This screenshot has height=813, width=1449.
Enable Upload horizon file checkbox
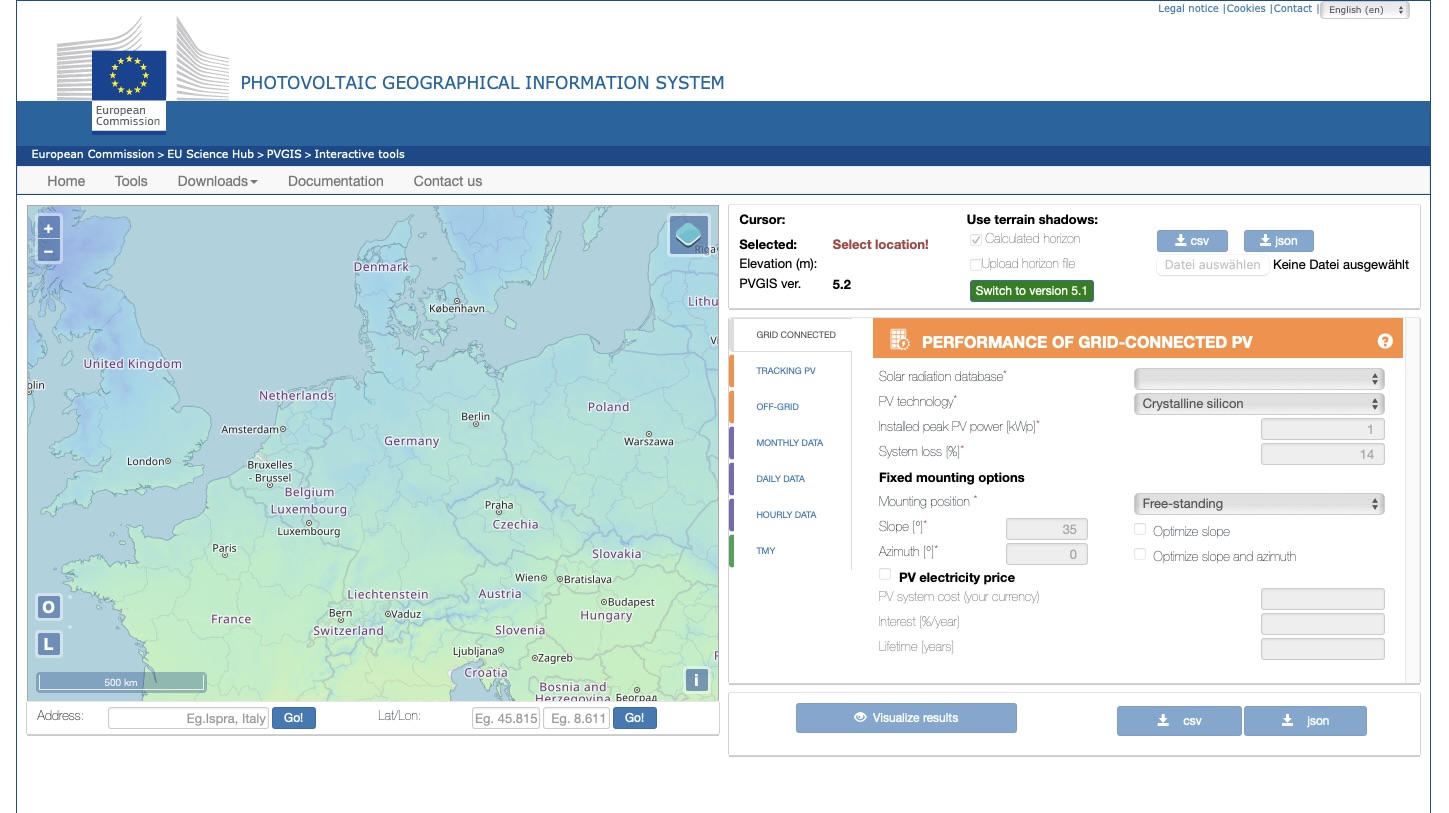coord(975,264)
